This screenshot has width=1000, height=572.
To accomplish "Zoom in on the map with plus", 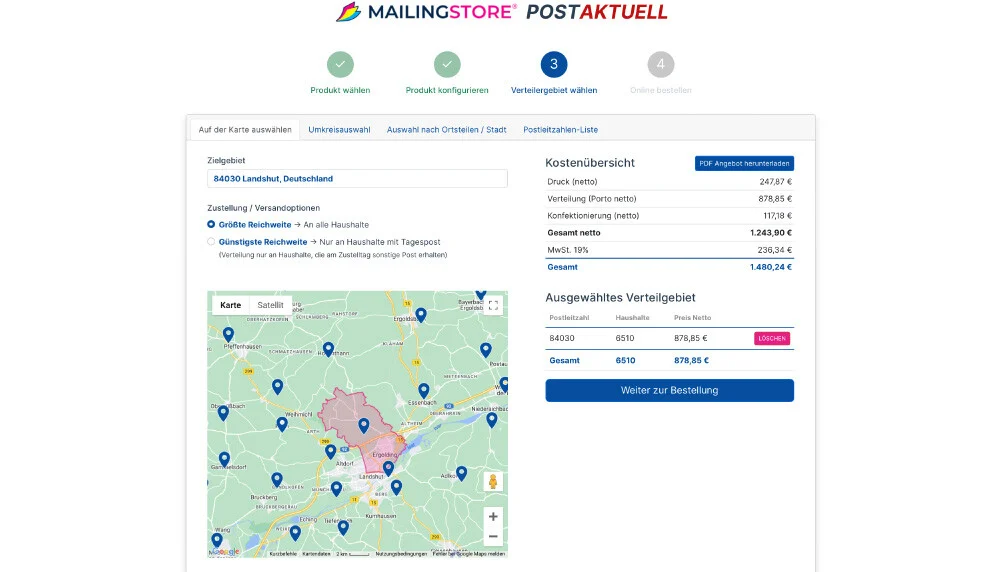I will (493, 517).
